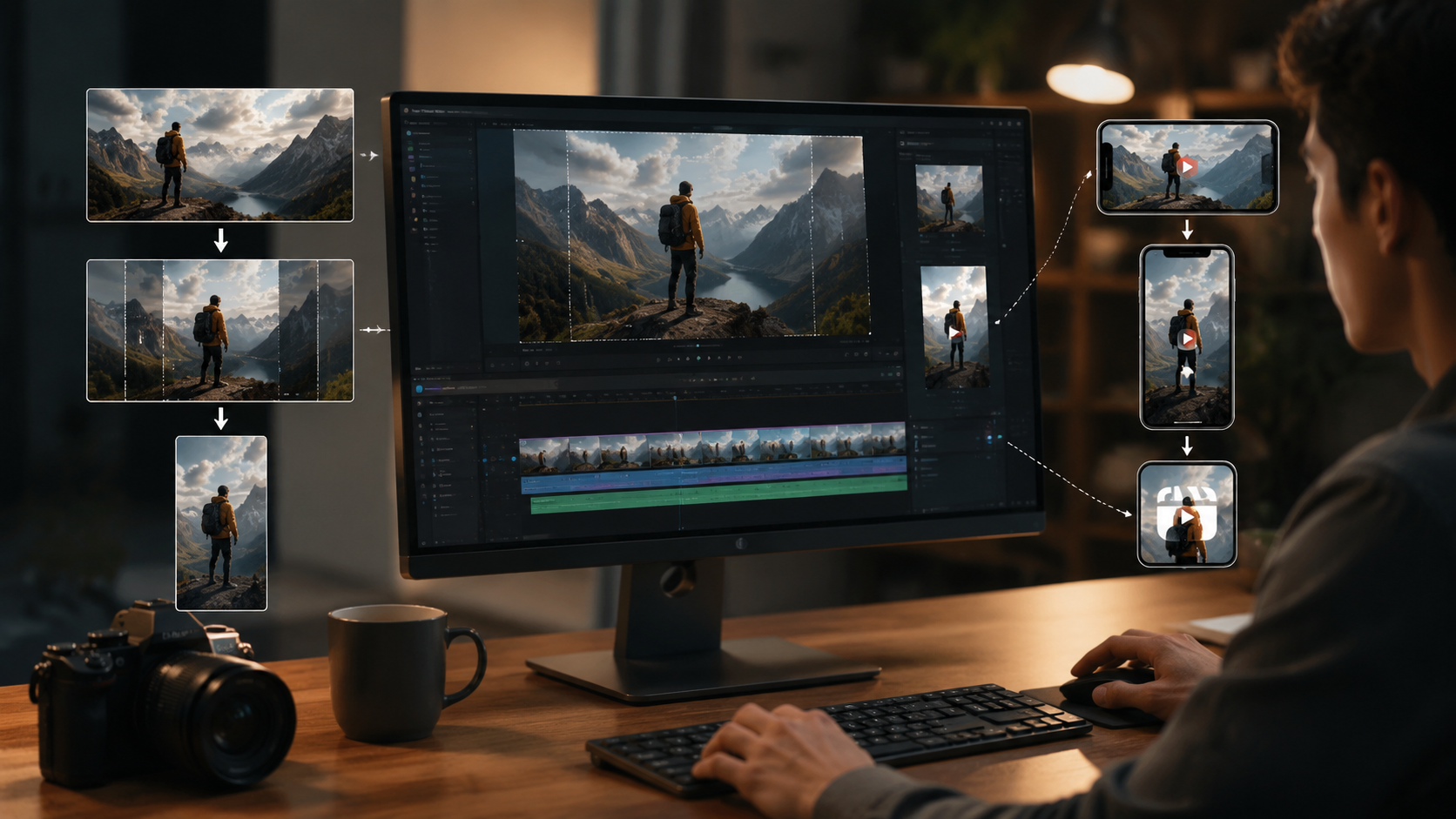This screenshot has width=1456, height=819.
Task: Tap the play button on the vertical phone
Action: click(x=1187, y=339)
